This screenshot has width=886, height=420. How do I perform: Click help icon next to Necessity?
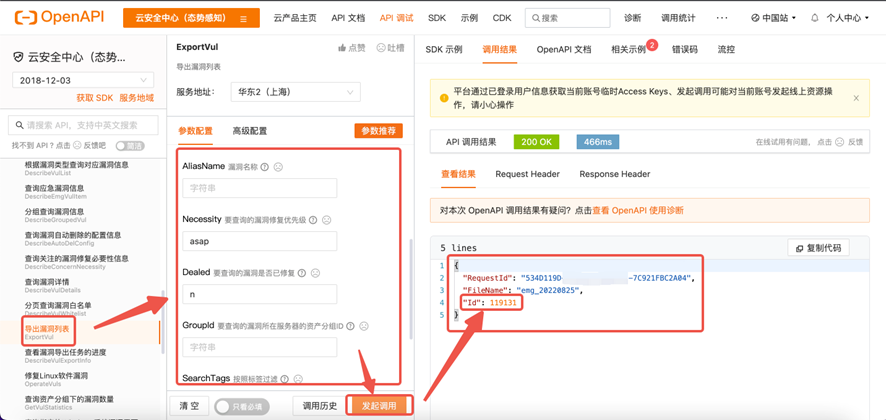[312, 220]
